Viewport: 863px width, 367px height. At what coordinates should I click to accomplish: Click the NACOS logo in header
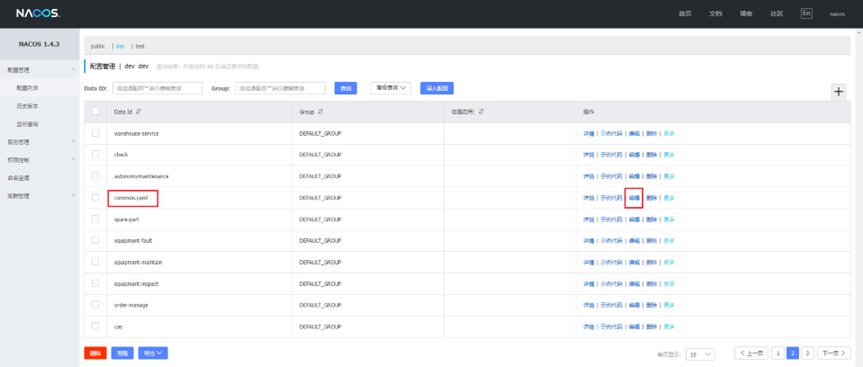(37, 14)
